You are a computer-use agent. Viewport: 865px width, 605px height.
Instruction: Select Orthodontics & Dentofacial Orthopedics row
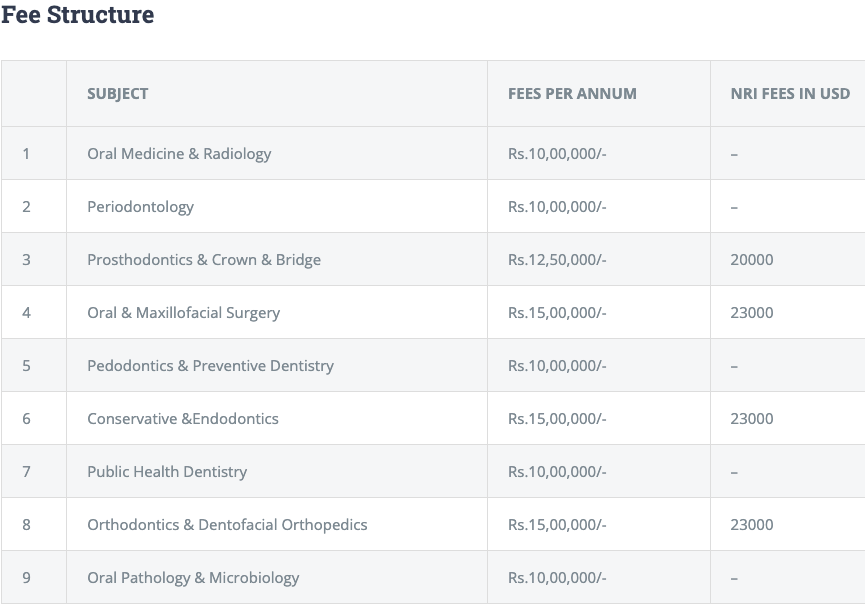coord(227,525)
